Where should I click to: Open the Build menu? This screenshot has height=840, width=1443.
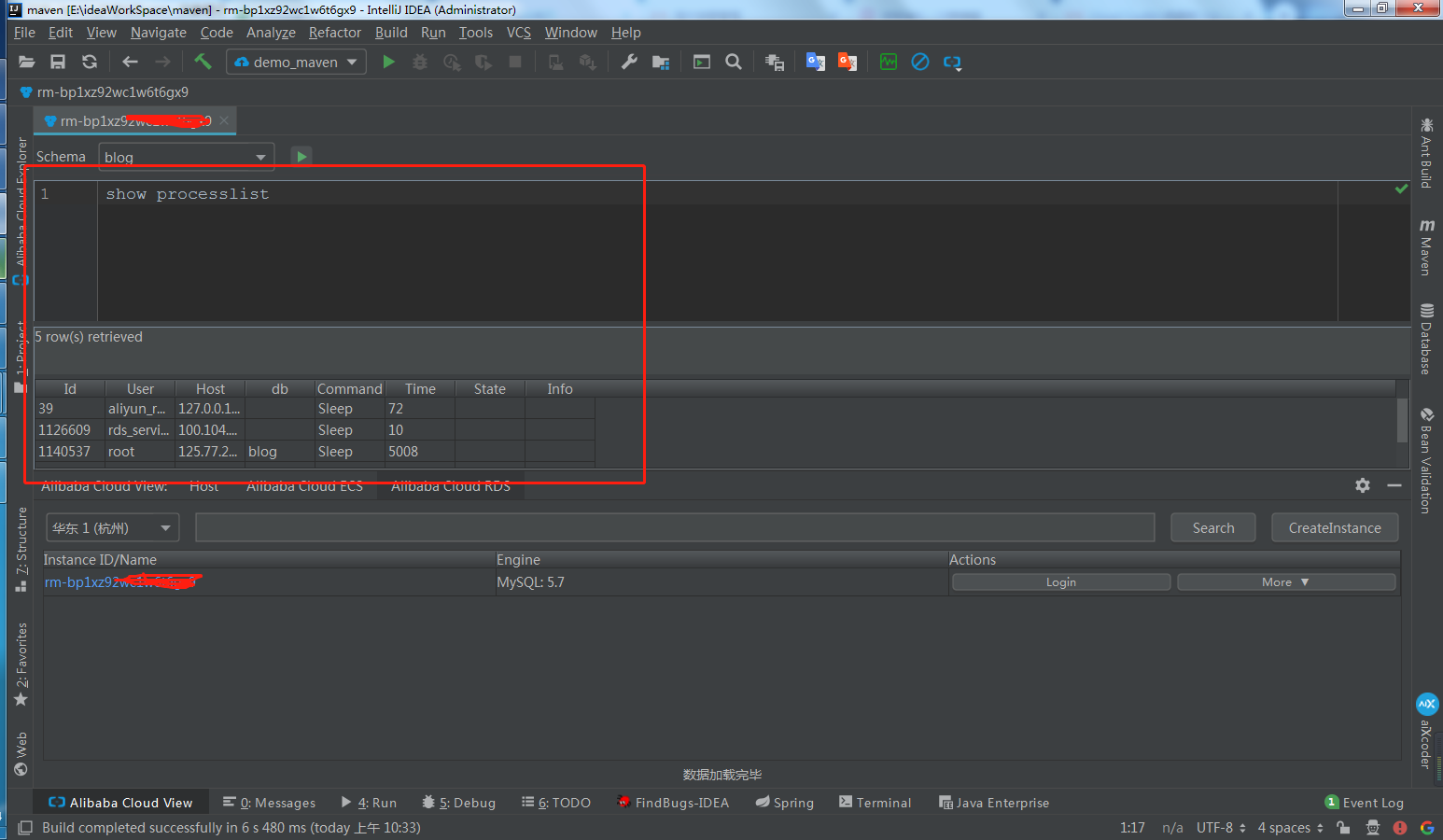point(391,33)
